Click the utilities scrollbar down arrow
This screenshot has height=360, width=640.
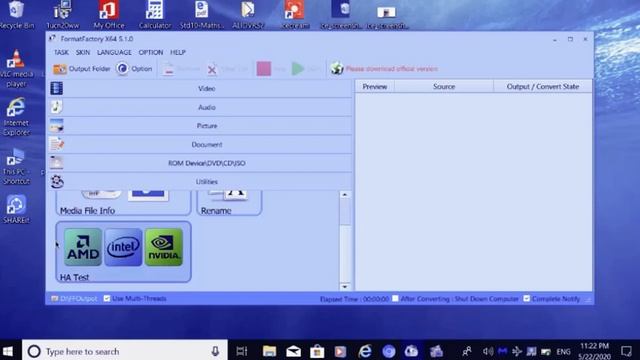[345, 287]
